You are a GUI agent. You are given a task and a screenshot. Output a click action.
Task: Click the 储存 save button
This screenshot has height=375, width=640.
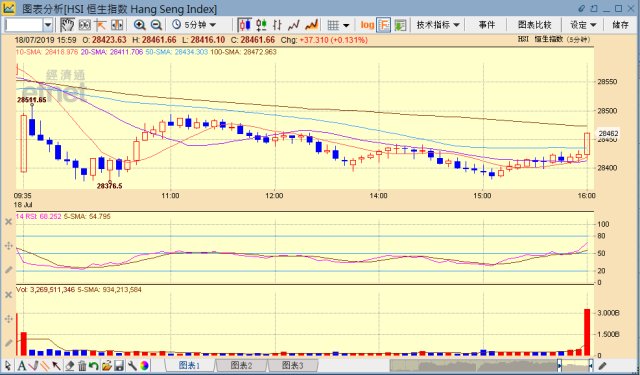click(x=620, y=25)
